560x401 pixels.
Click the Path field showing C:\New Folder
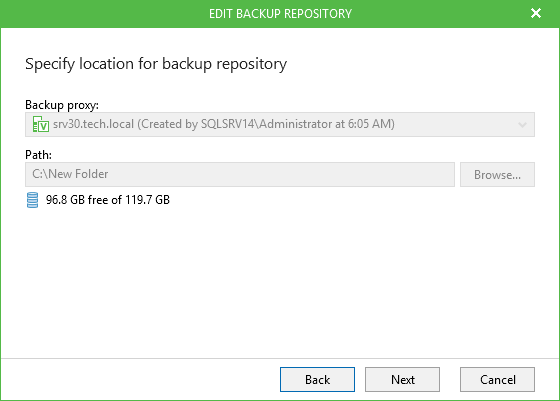tap(240, 174)
